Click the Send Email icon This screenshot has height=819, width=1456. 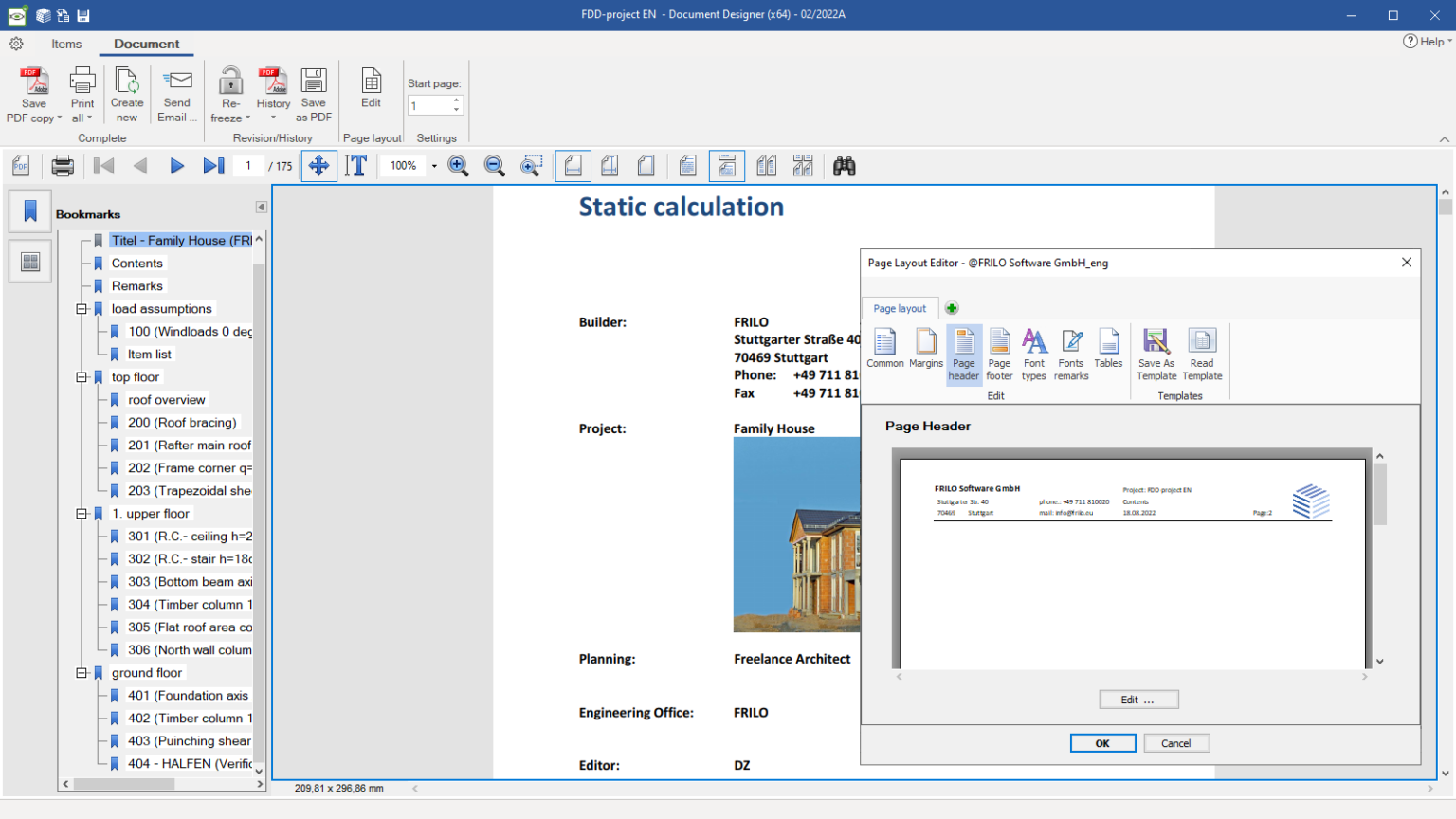pyautogui.click(x=176, y=92)
